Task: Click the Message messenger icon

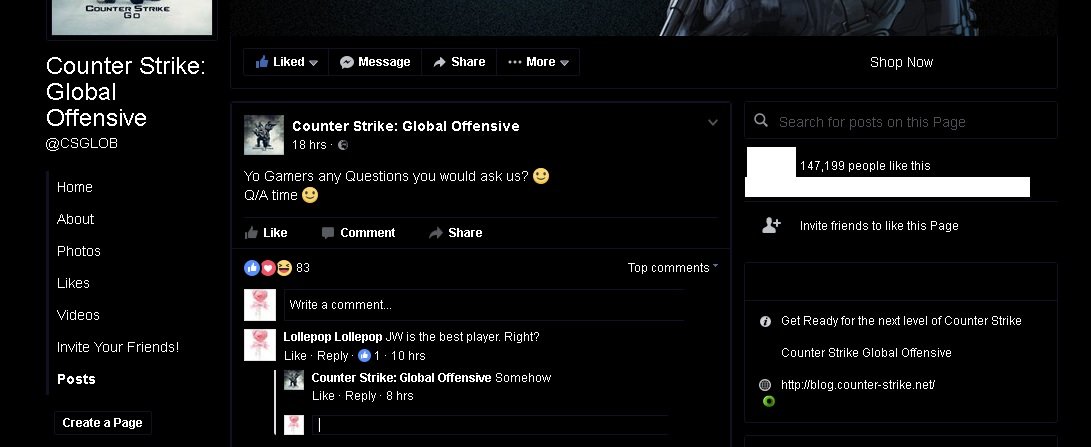Action: 347,62
